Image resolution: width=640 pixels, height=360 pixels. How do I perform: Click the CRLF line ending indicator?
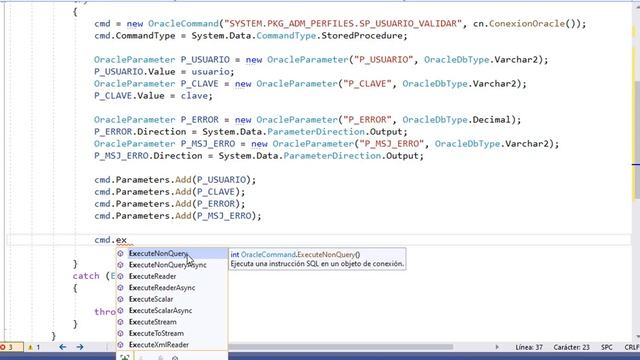point(632,347)
